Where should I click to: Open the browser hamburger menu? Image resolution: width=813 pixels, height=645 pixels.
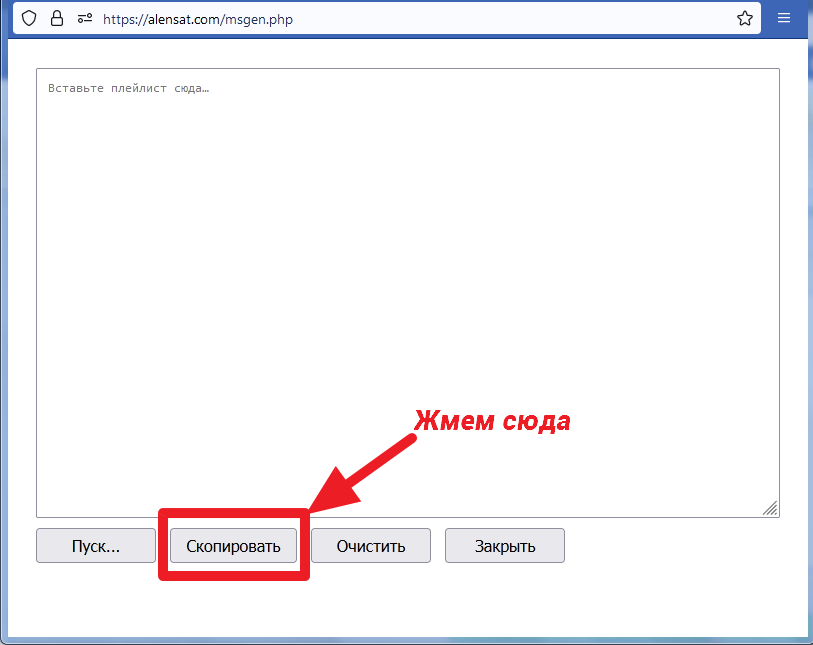click(x=784, y=19)
